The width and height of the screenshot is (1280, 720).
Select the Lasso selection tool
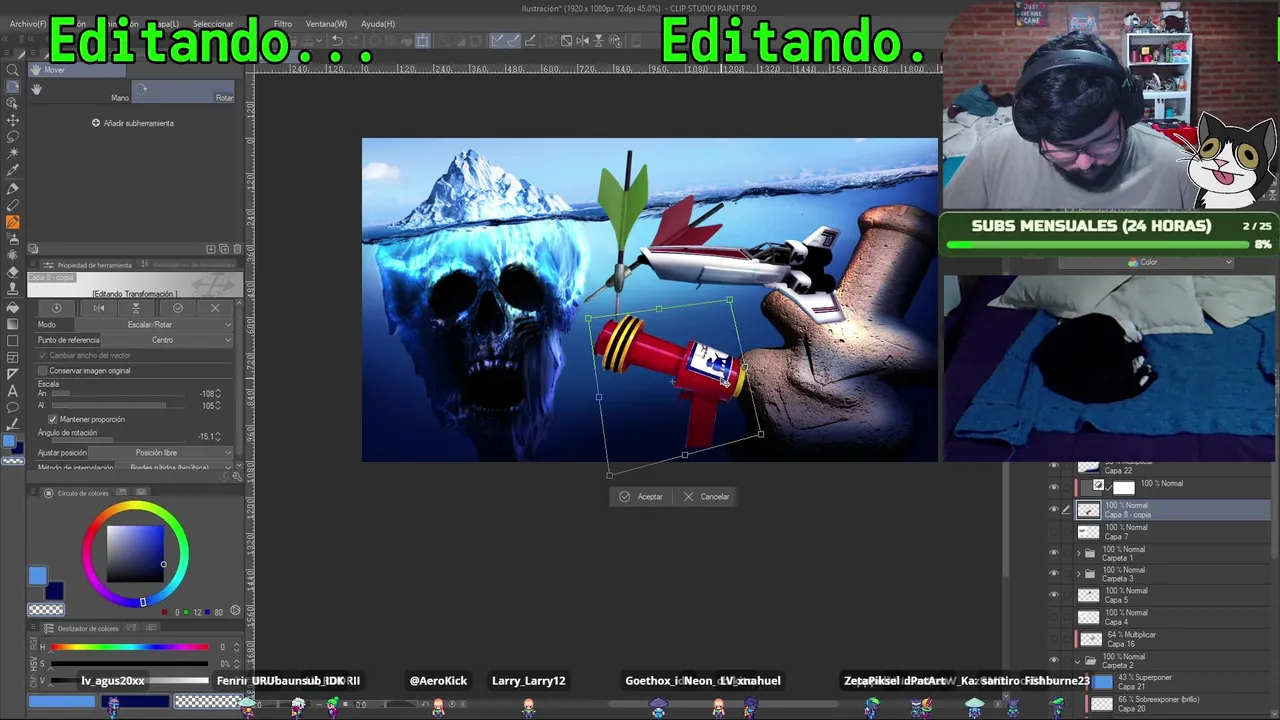(x=13, y=137)
